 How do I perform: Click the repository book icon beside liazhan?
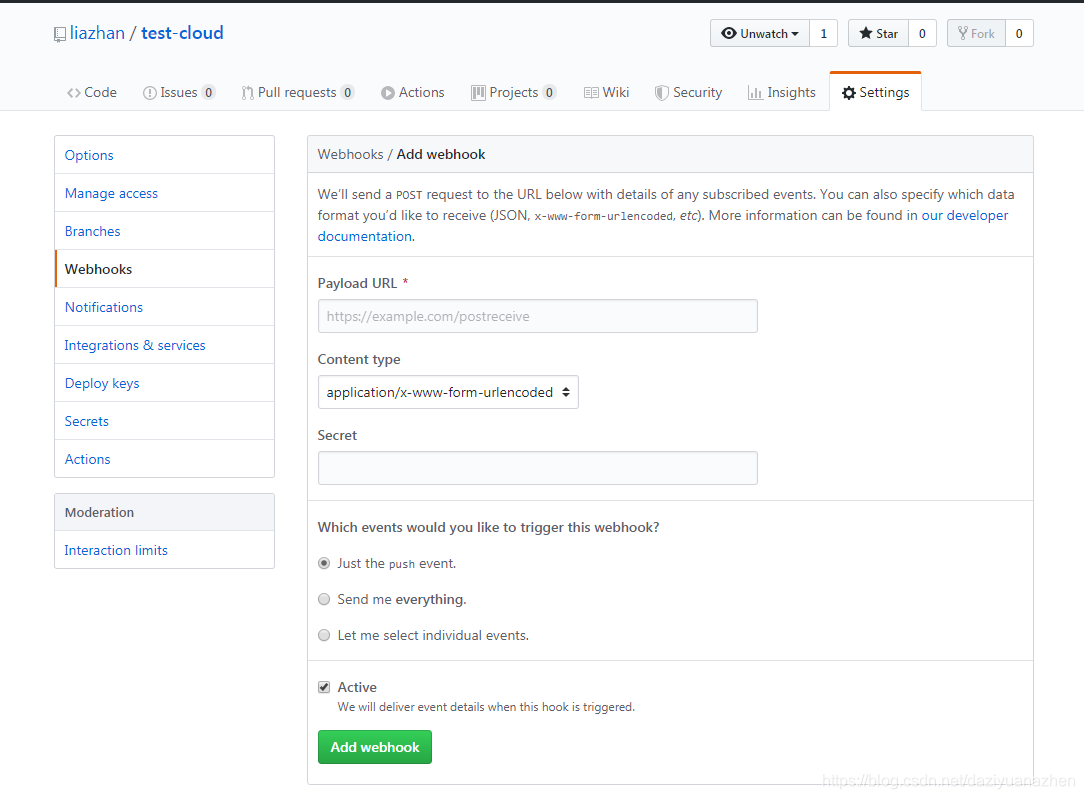click(x=60, y=34)
